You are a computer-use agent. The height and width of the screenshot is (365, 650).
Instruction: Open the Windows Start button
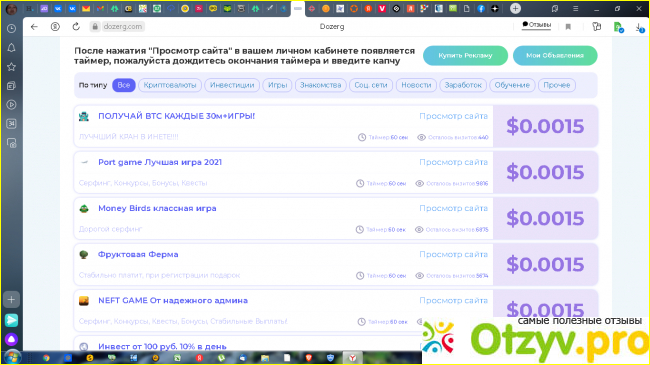12,357
